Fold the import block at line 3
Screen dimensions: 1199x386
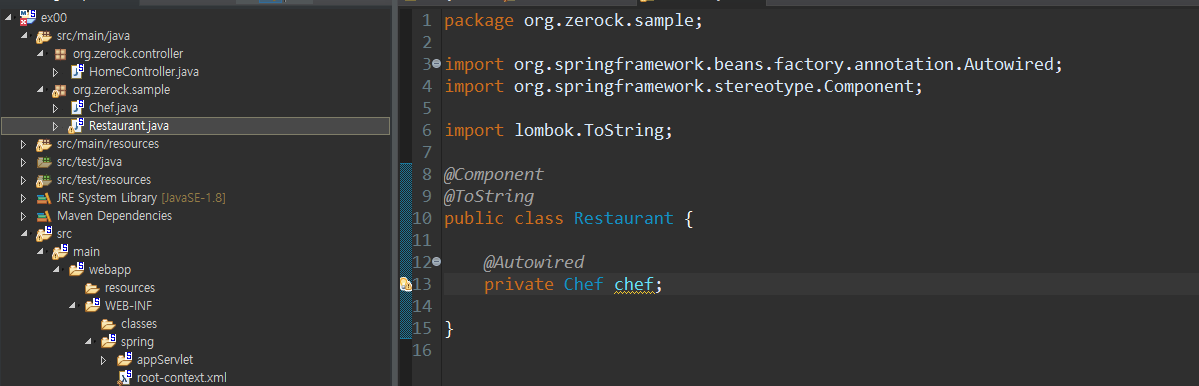coord(436,64)
